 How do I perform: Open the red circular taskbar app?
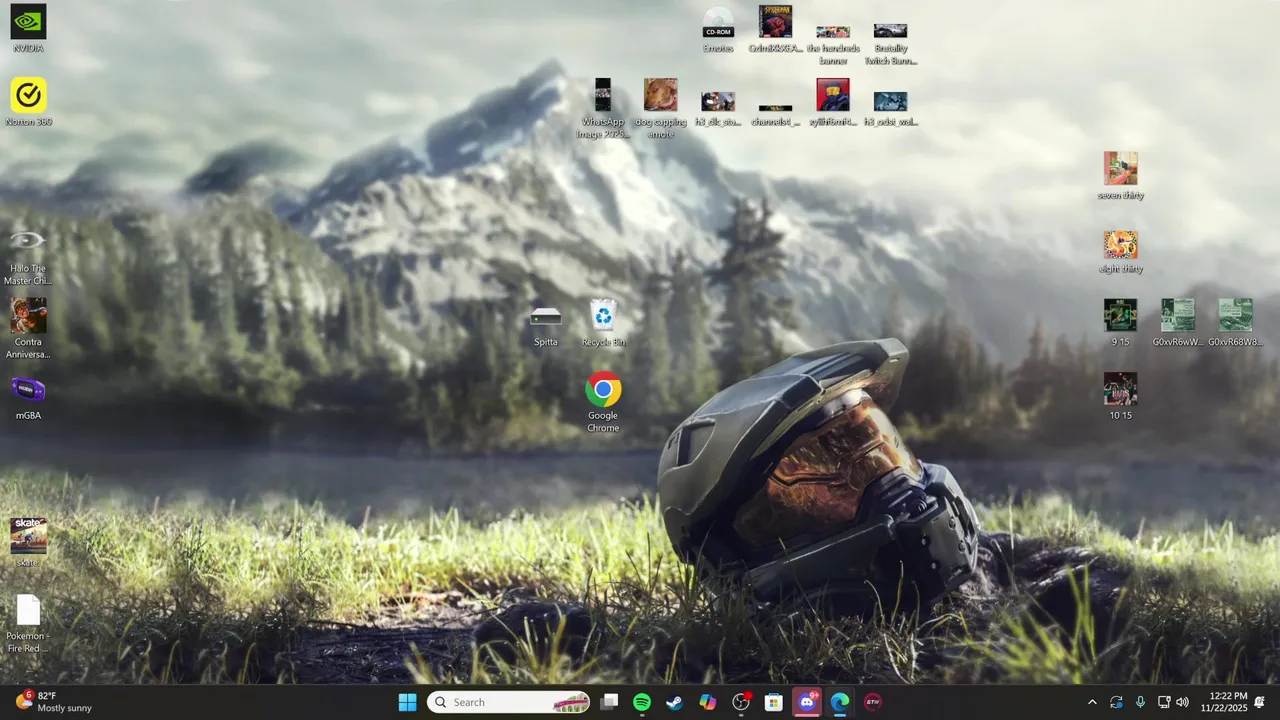873,702
